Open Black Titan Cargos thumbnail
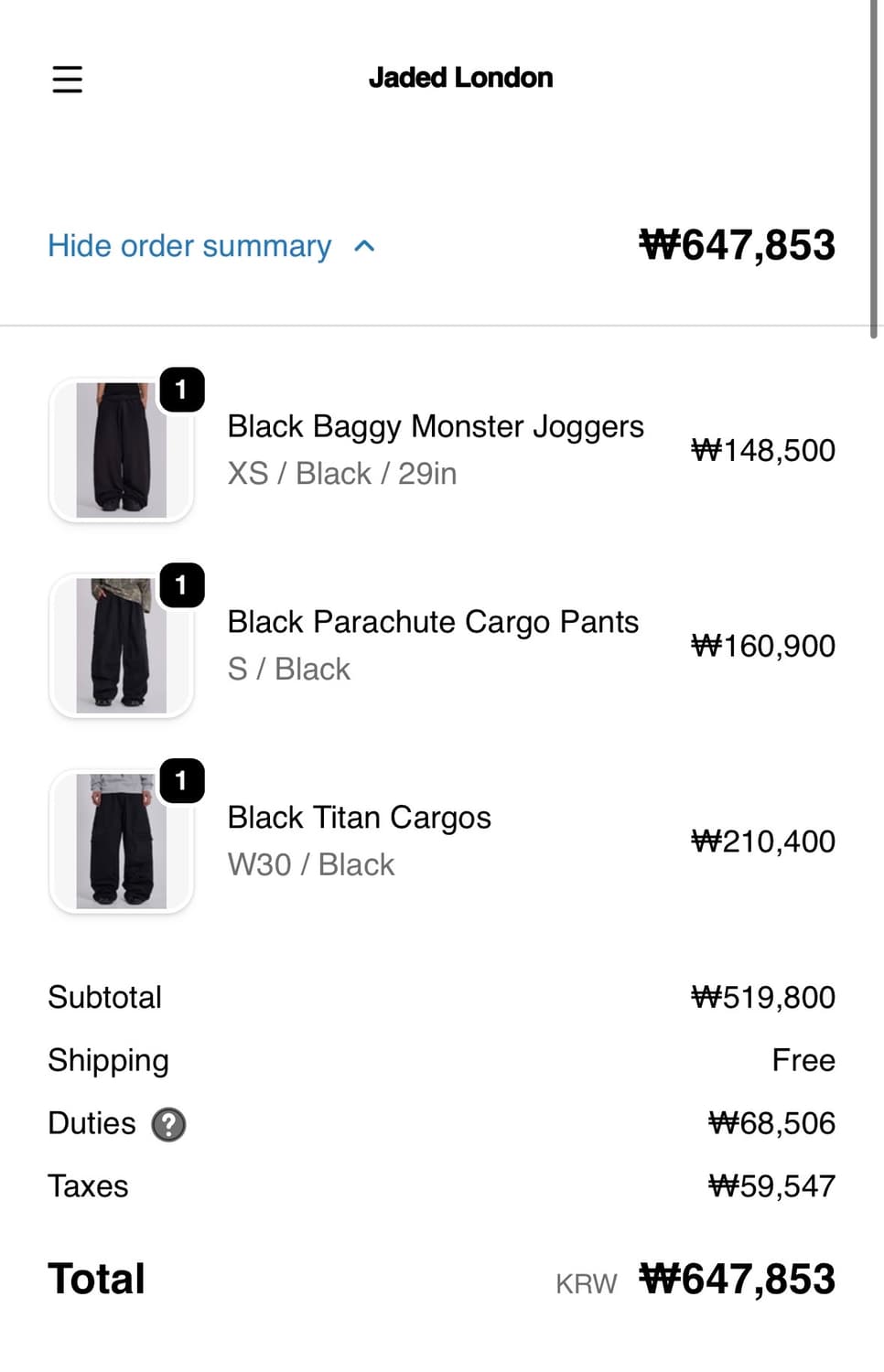This screenshot has width=884, height=1372. [121, 841]
